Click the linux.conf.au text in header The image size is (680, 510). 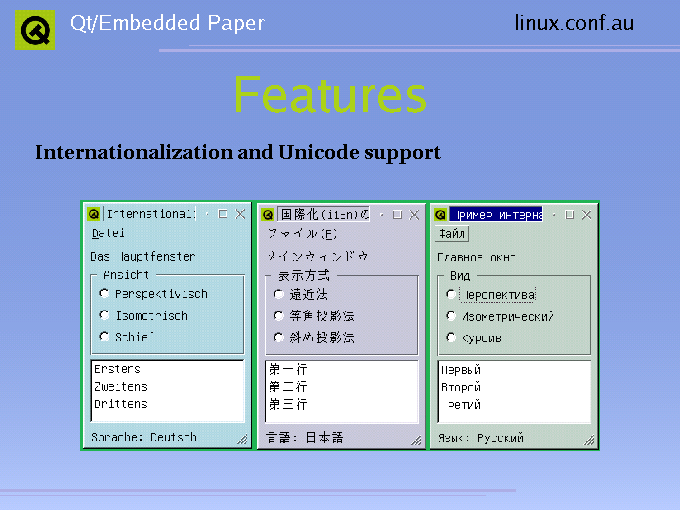pyautogui.click(x=574, y=23)
